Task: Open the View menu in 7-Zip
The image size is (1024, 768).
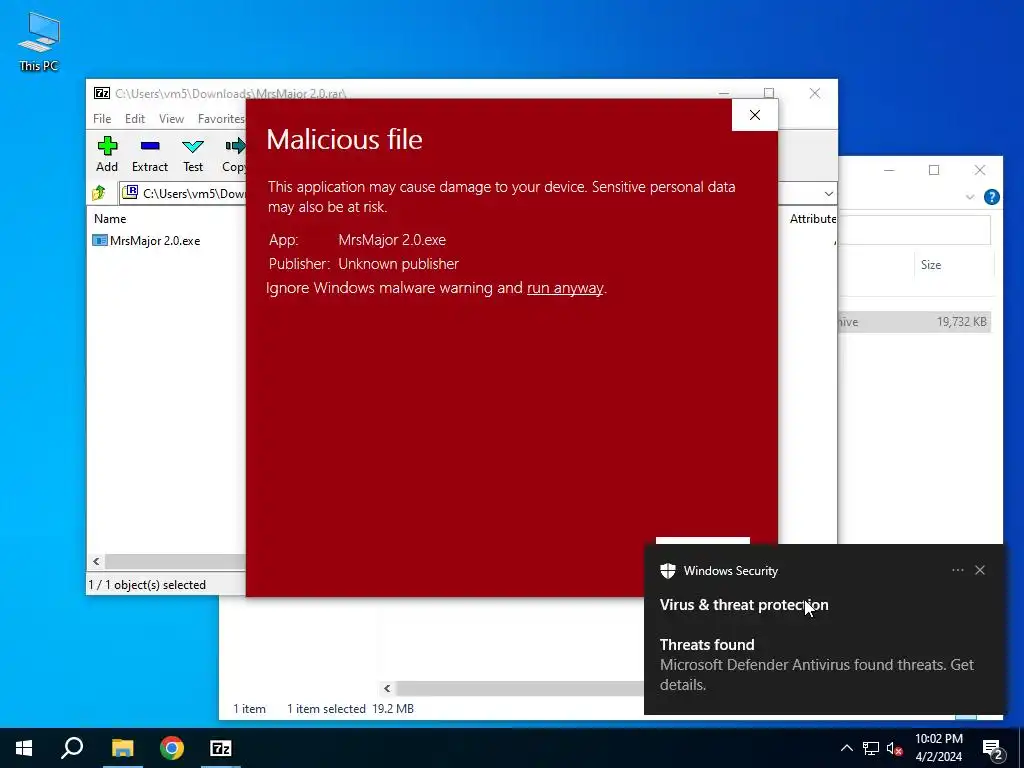Action: [x=171, y=118]
